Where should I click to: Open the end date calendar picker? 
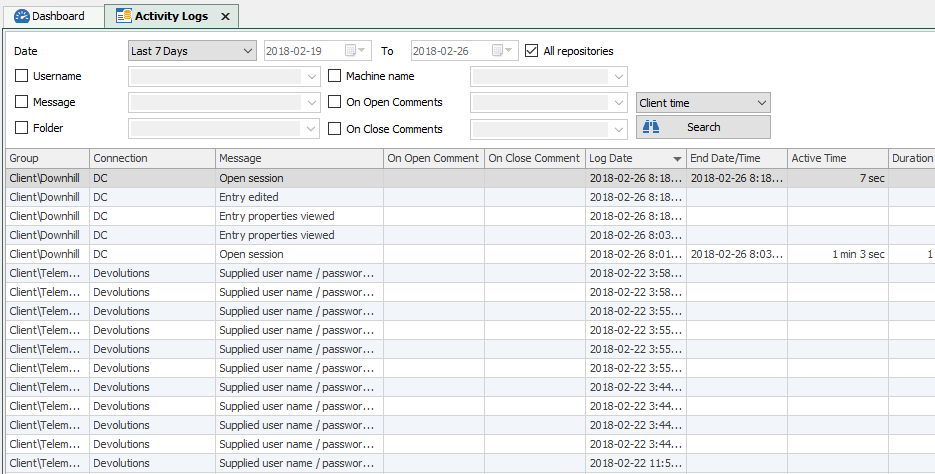click(503, 51)
